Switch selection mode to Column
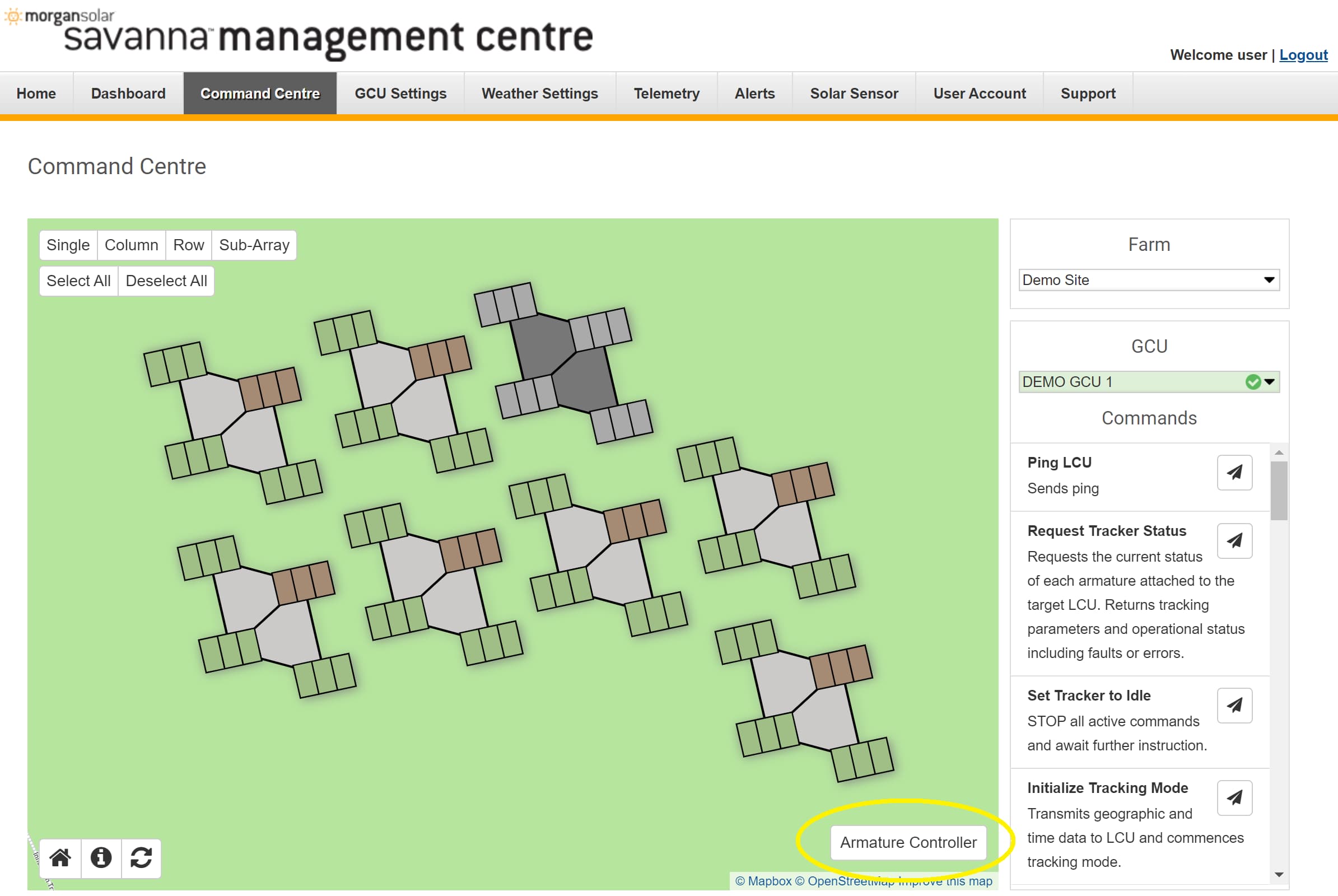Viewport: 1338px width, 896px height. point(131,245)
